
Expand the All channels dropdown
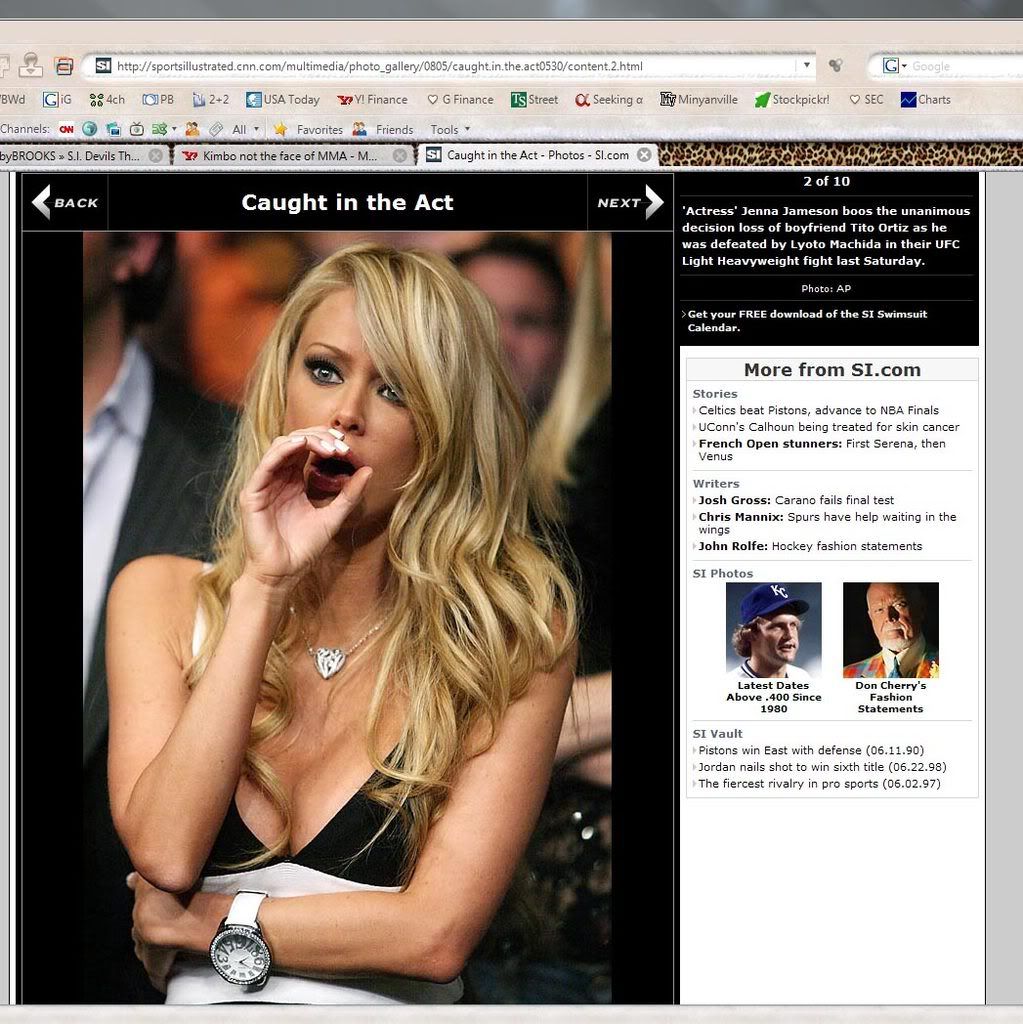pyautogui.click(x=245, y=130)
